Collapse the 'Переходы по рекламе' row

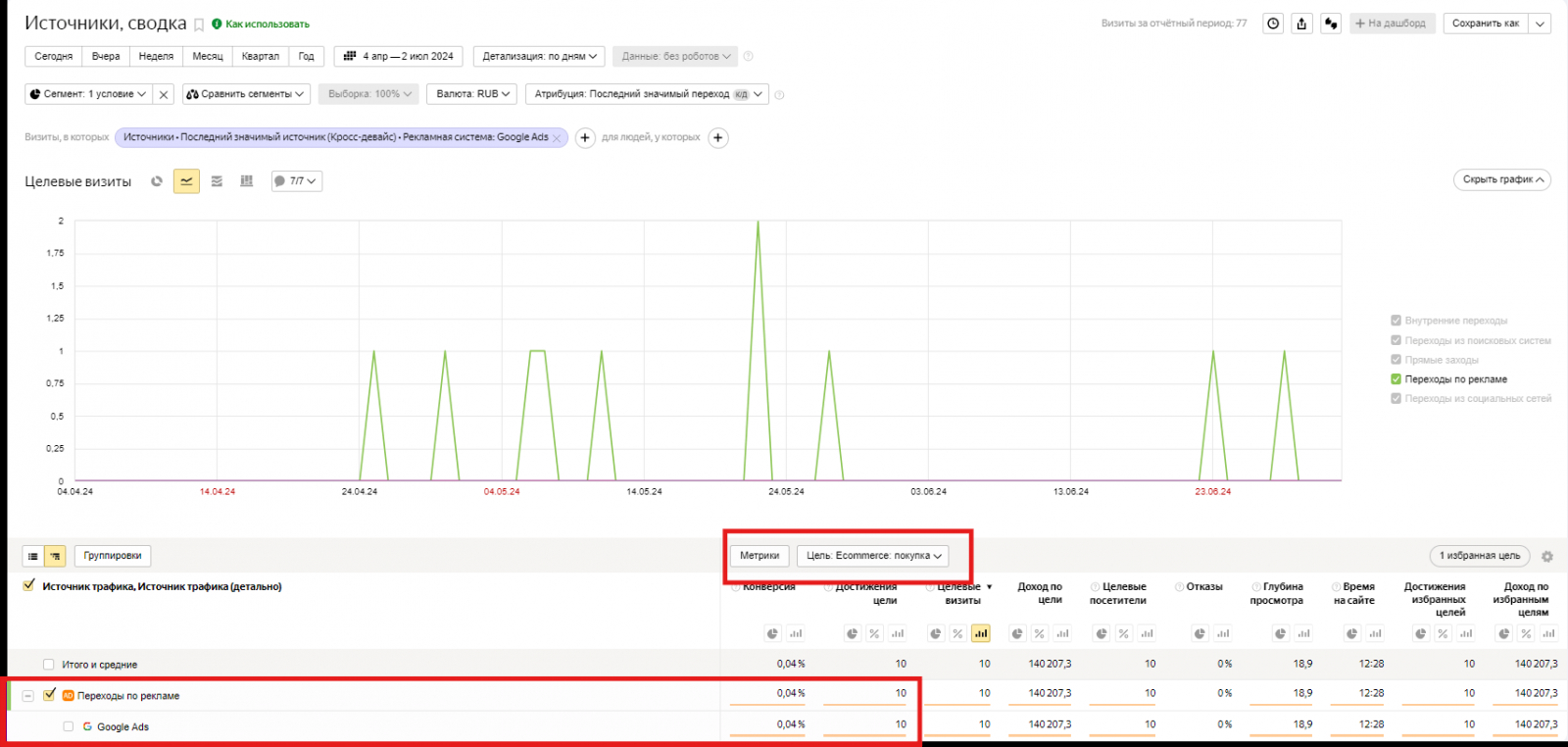tap(27, 696)
